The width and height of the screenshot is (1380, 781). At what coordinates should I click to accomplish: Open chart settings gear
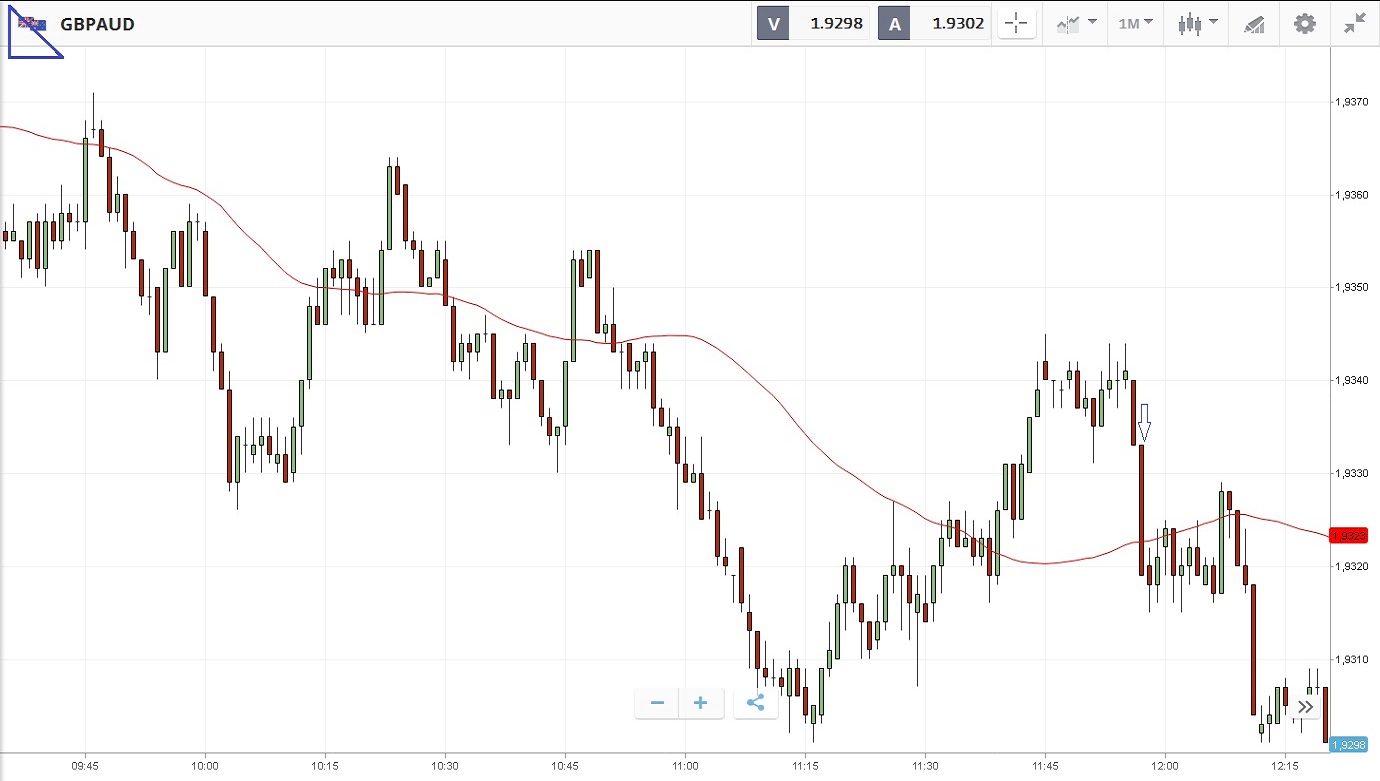[x=1305, y=24]
